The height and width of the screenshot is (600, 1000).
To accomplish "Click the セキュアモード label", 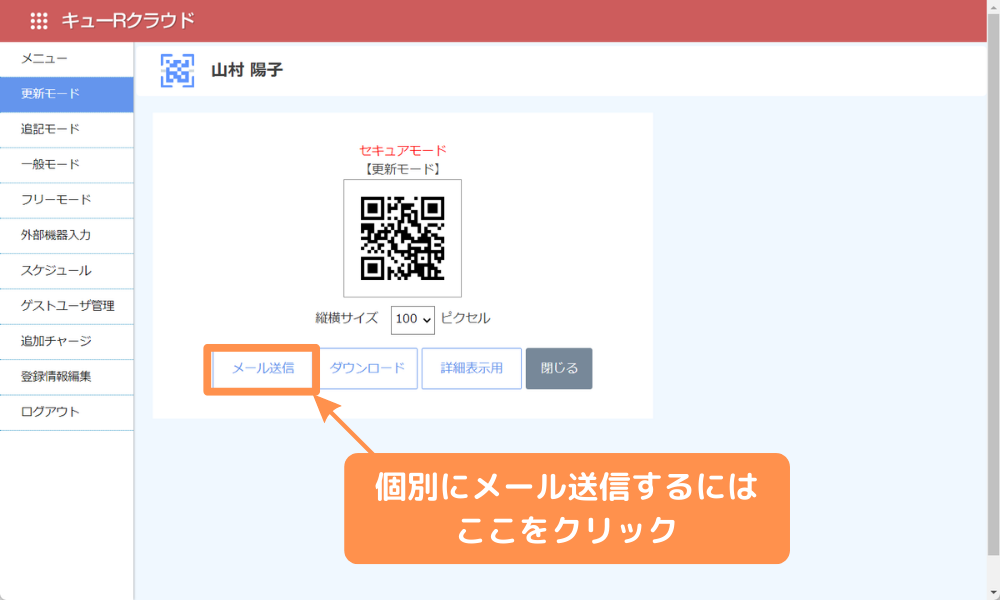I will click(402, 150).
